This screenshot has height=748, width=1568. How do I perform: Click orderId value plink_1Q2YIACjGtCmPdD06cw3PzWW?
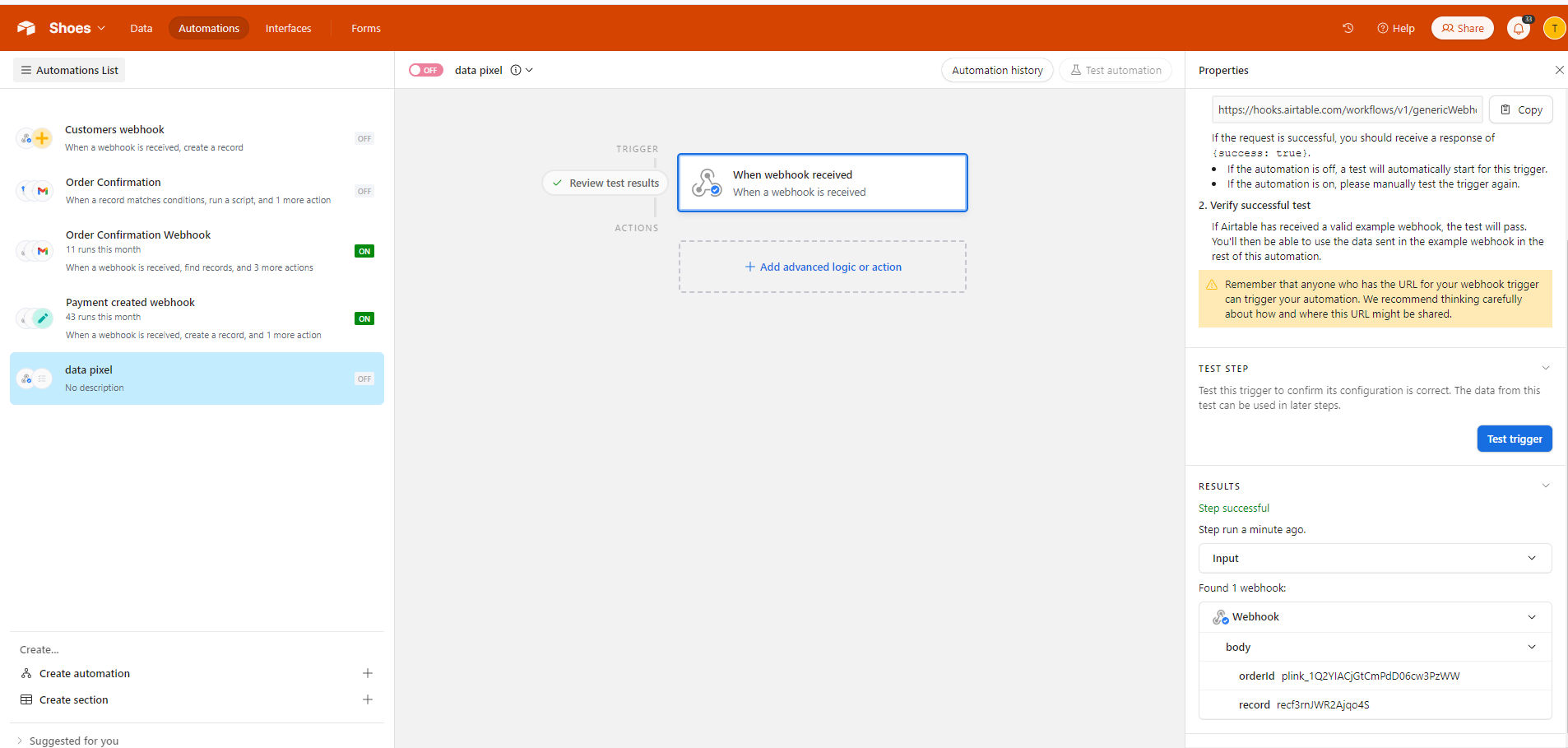1371,676
